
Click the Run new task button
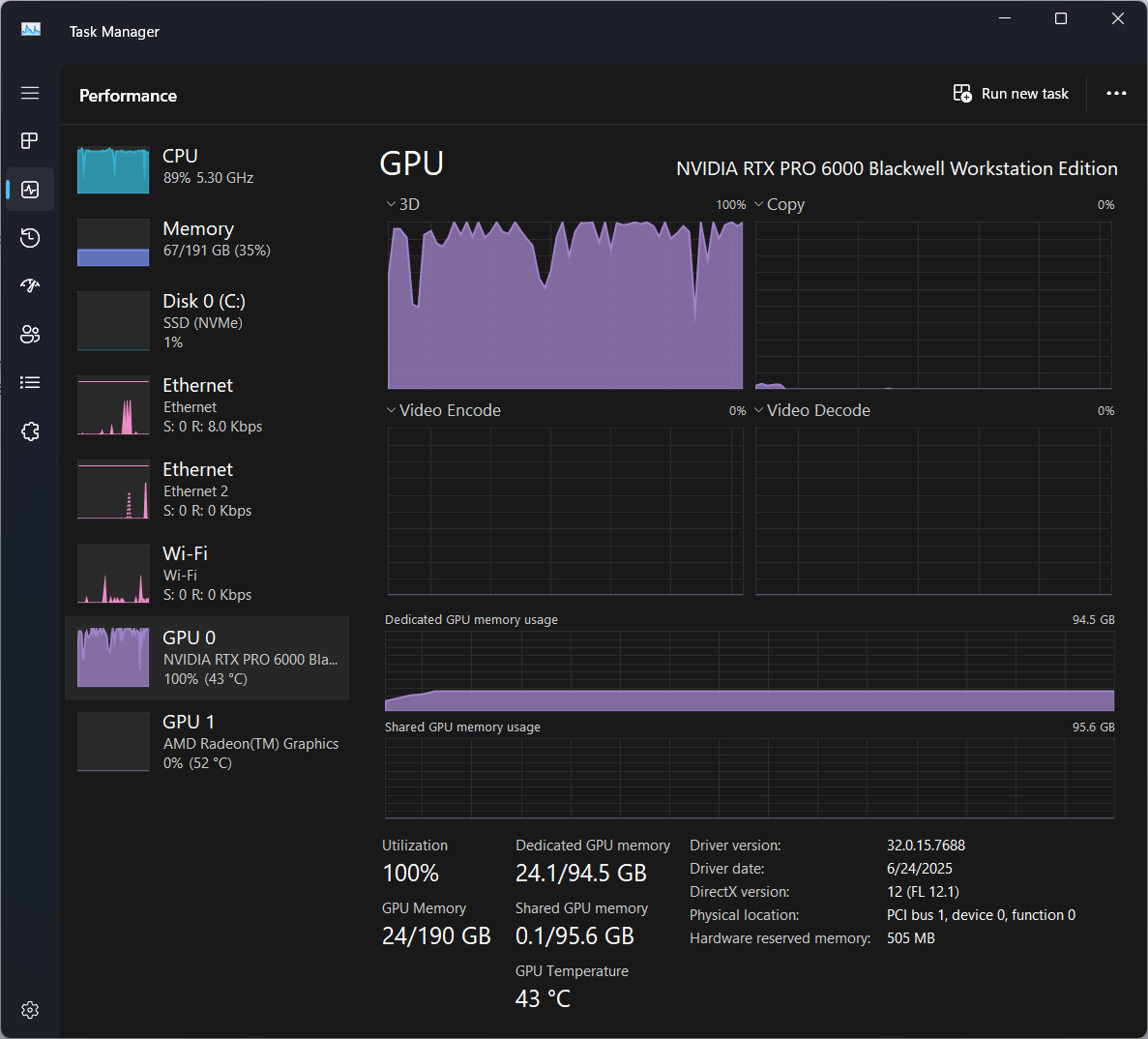[x=1011, y=94]
